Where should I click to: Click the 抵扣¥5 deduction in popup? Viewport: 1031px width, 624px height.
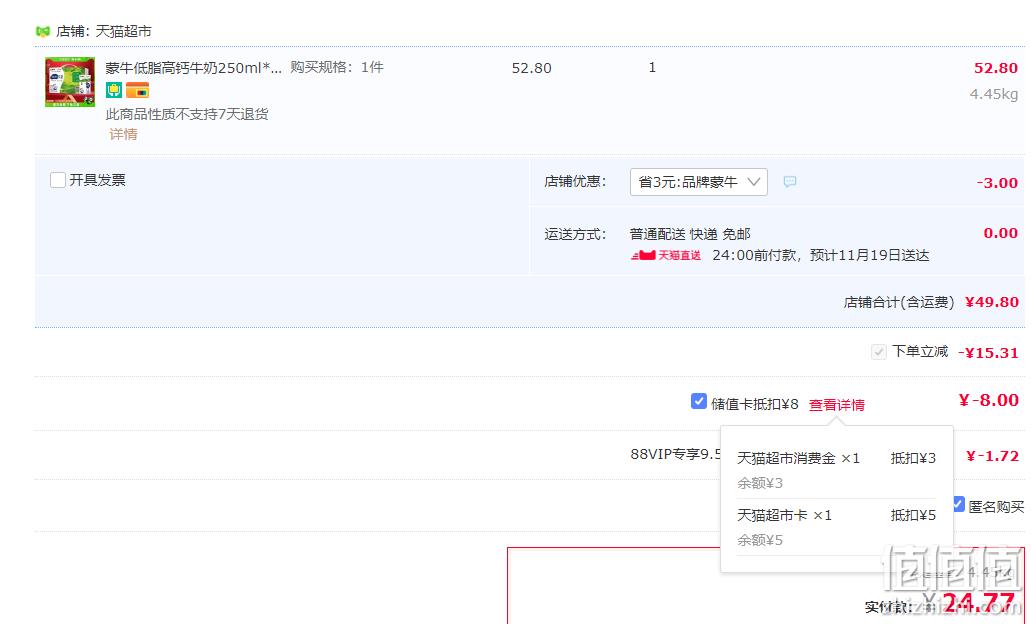[913, 516]
